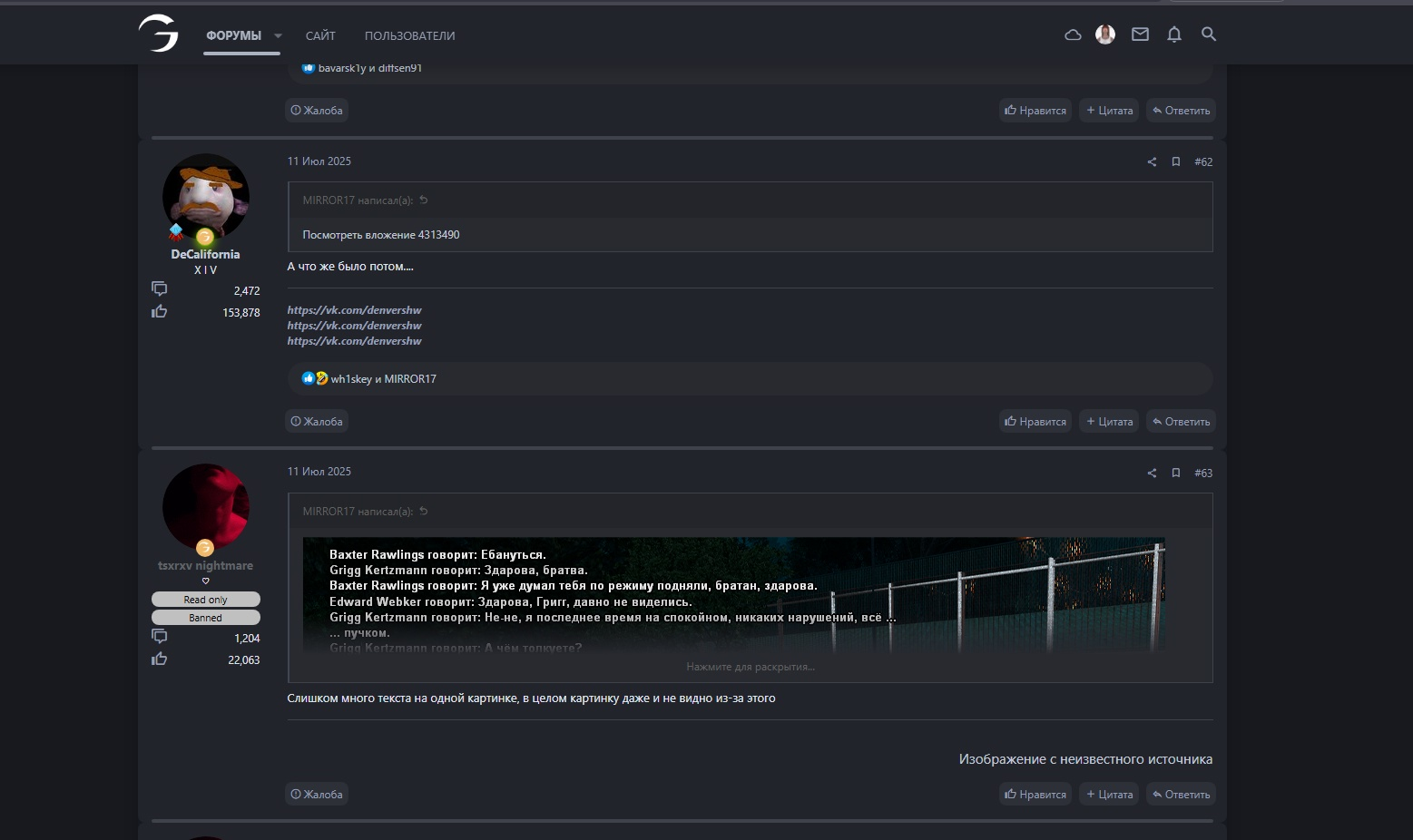This screenshot has height=840, width=1413.
Task: Click the cloud icon in header
Action: click(x=1073, y=35)
